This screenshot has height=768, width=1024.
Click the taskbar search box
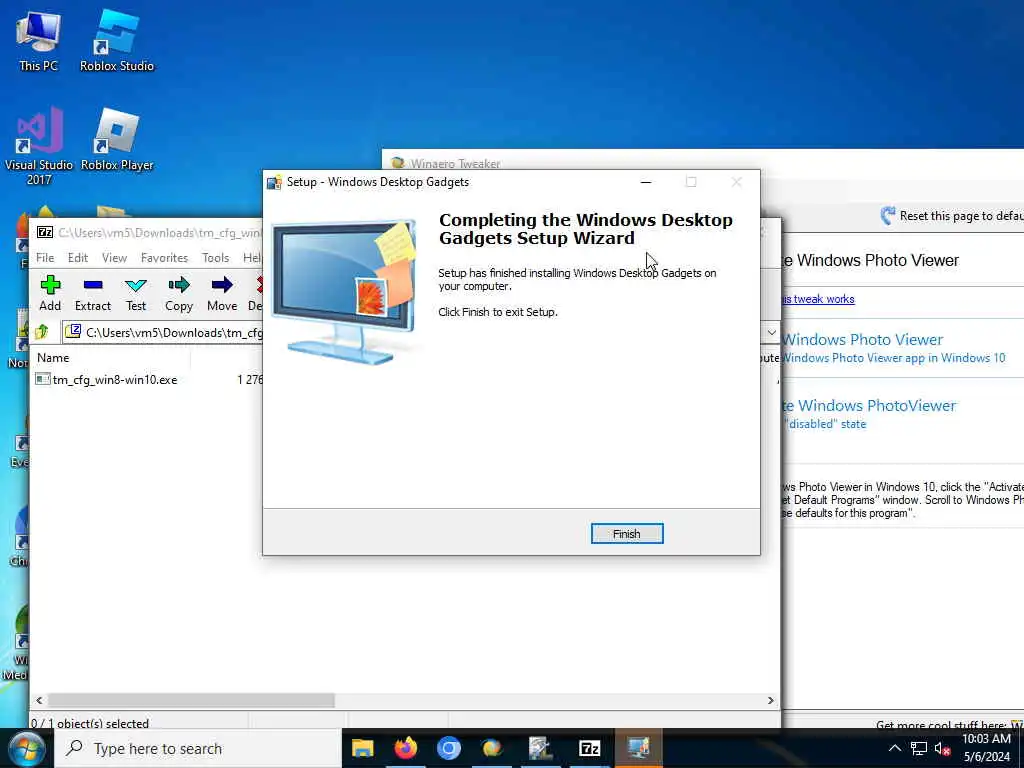[x=198, y=749]
